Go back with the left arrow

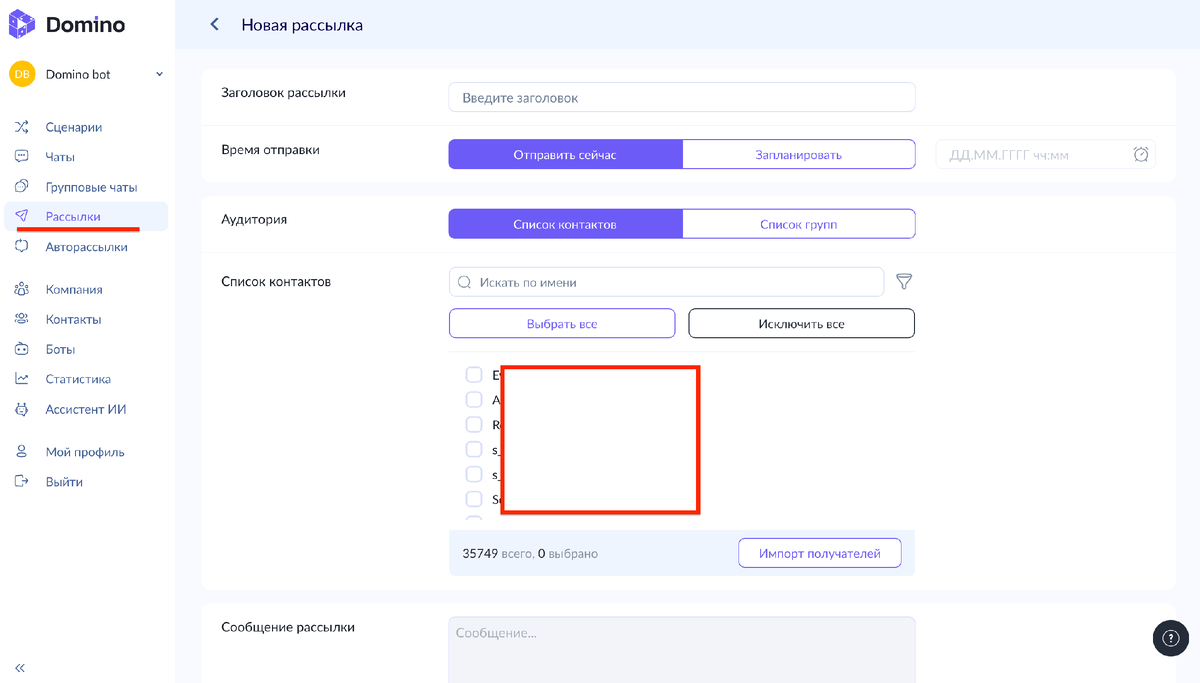point(214,25)
